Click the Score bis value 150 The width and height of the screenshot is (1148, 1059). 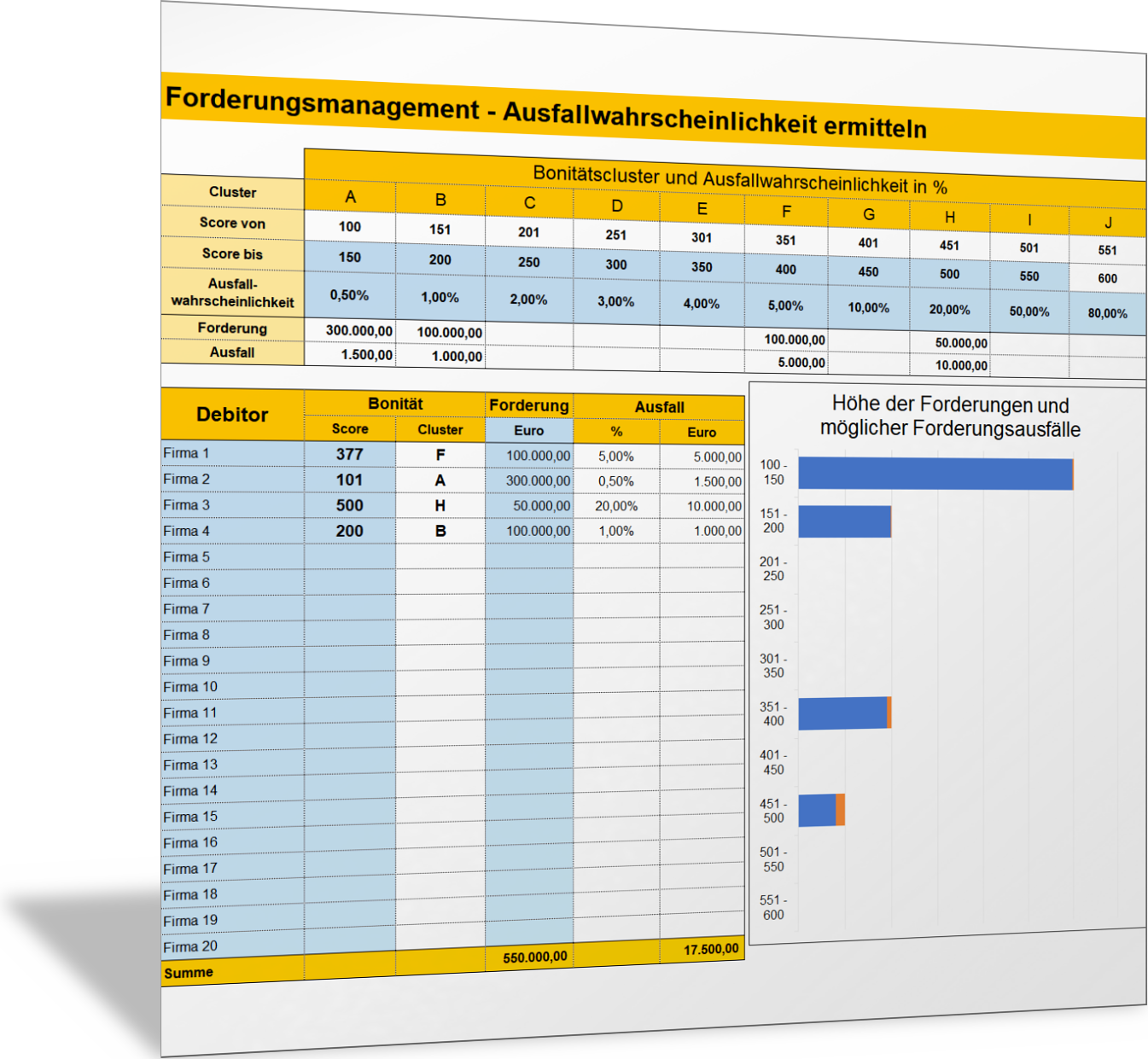(x=350, y=257)
